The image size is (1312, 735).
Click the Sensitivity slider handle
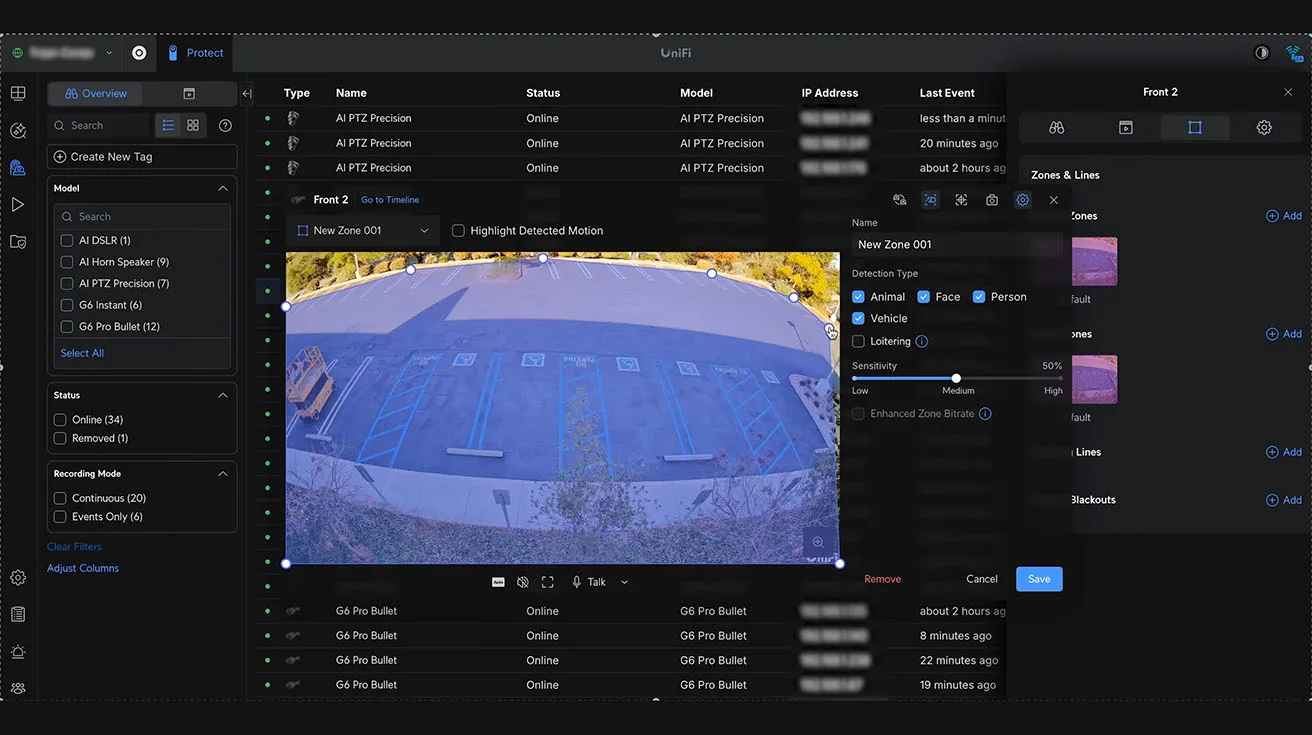click(x=956, y=378)
